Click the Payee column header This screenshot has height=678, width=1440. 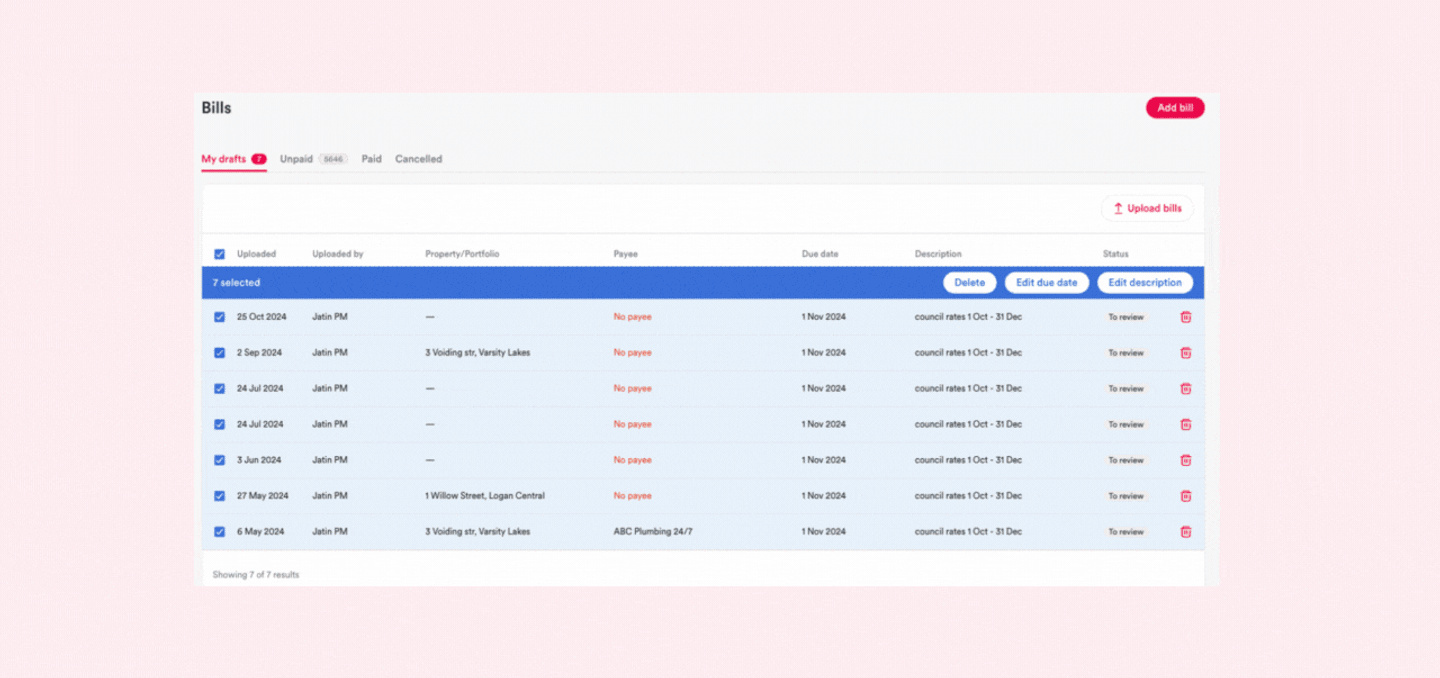pos(625,254)
